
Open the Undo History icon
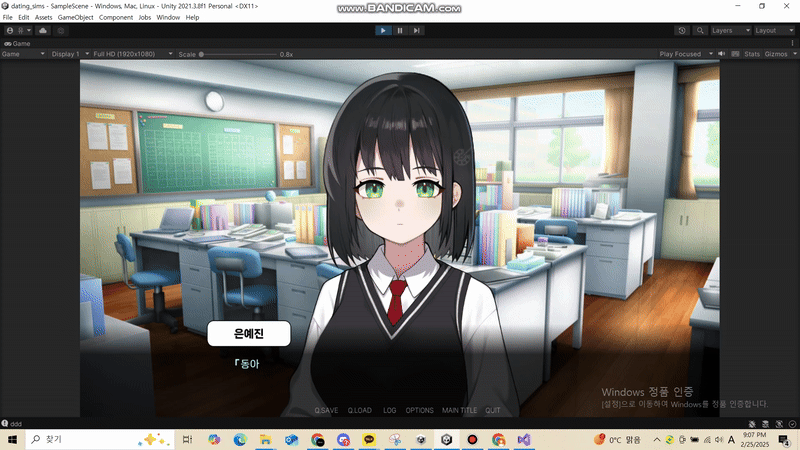(682, 31)
